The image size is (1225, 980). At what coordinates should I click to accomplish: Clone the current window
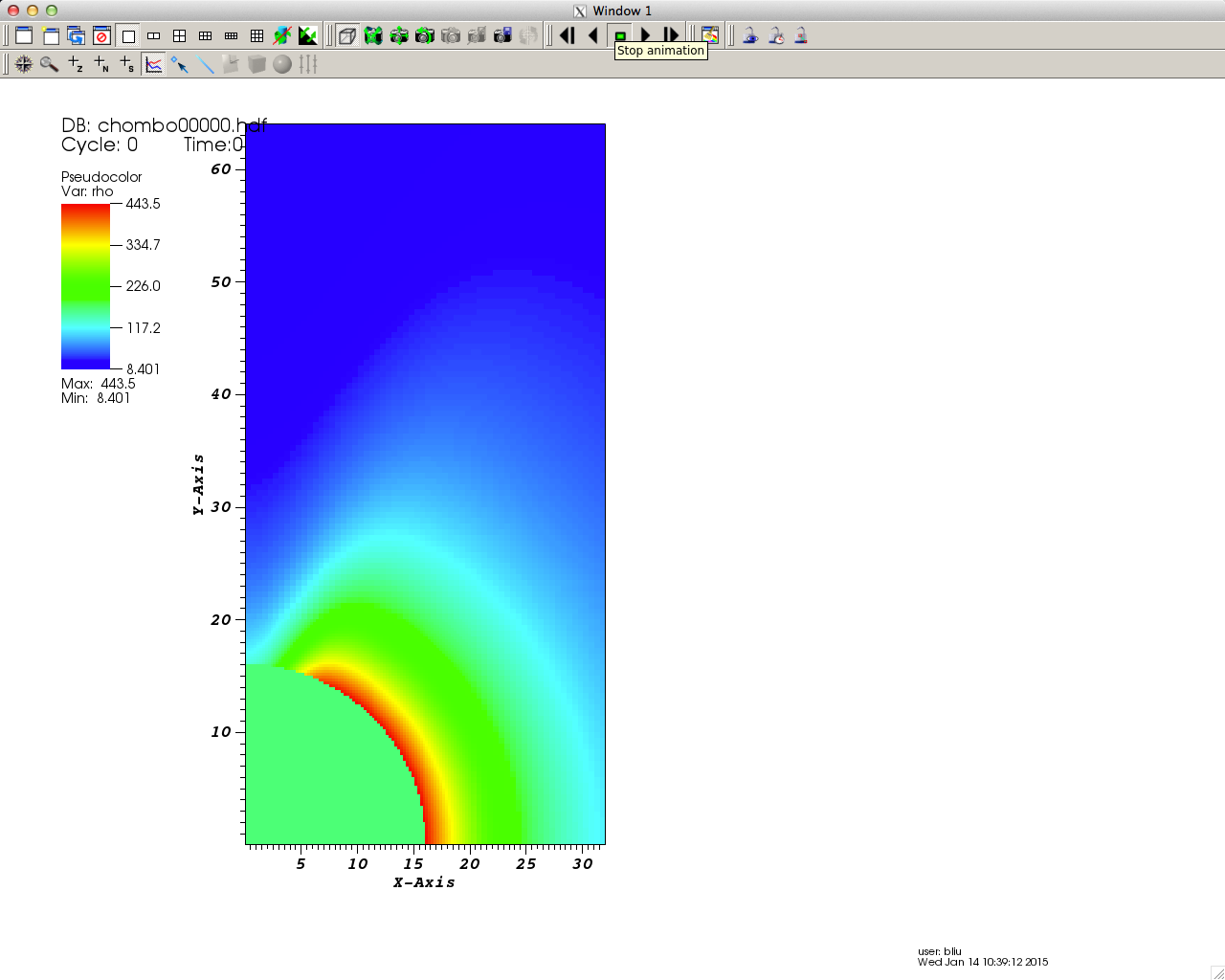[51, 35]
